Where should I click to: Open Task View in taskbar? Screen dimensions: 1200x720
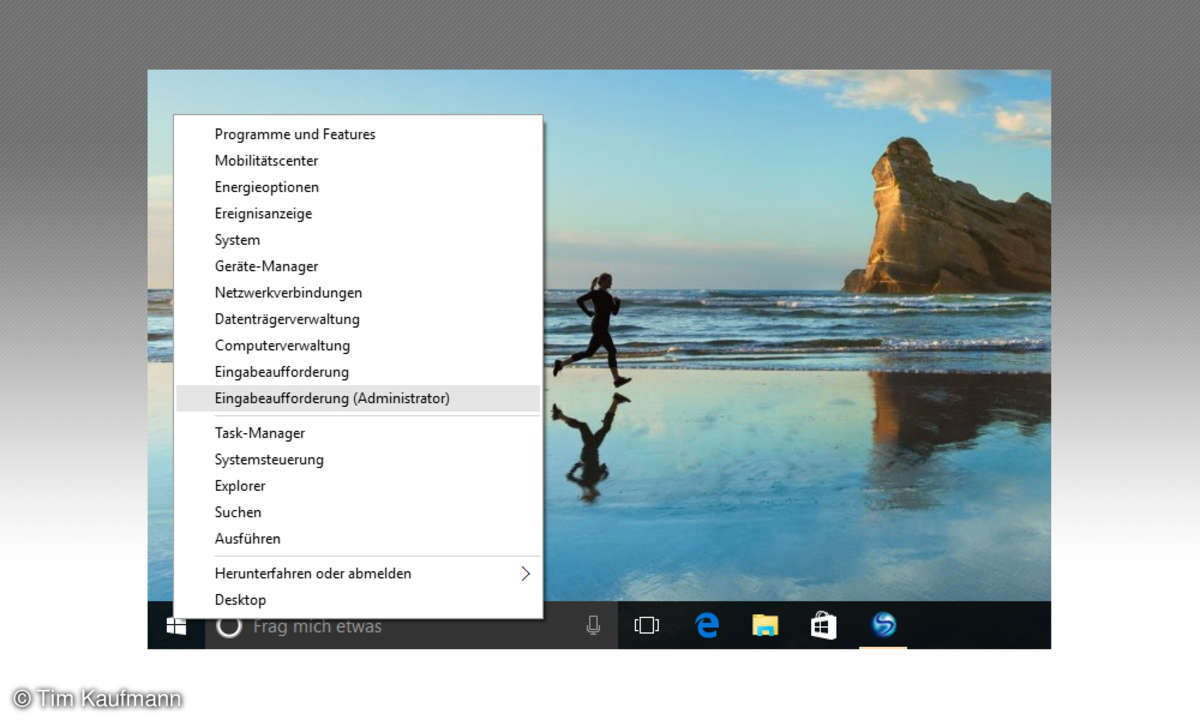tap(647, 626)
